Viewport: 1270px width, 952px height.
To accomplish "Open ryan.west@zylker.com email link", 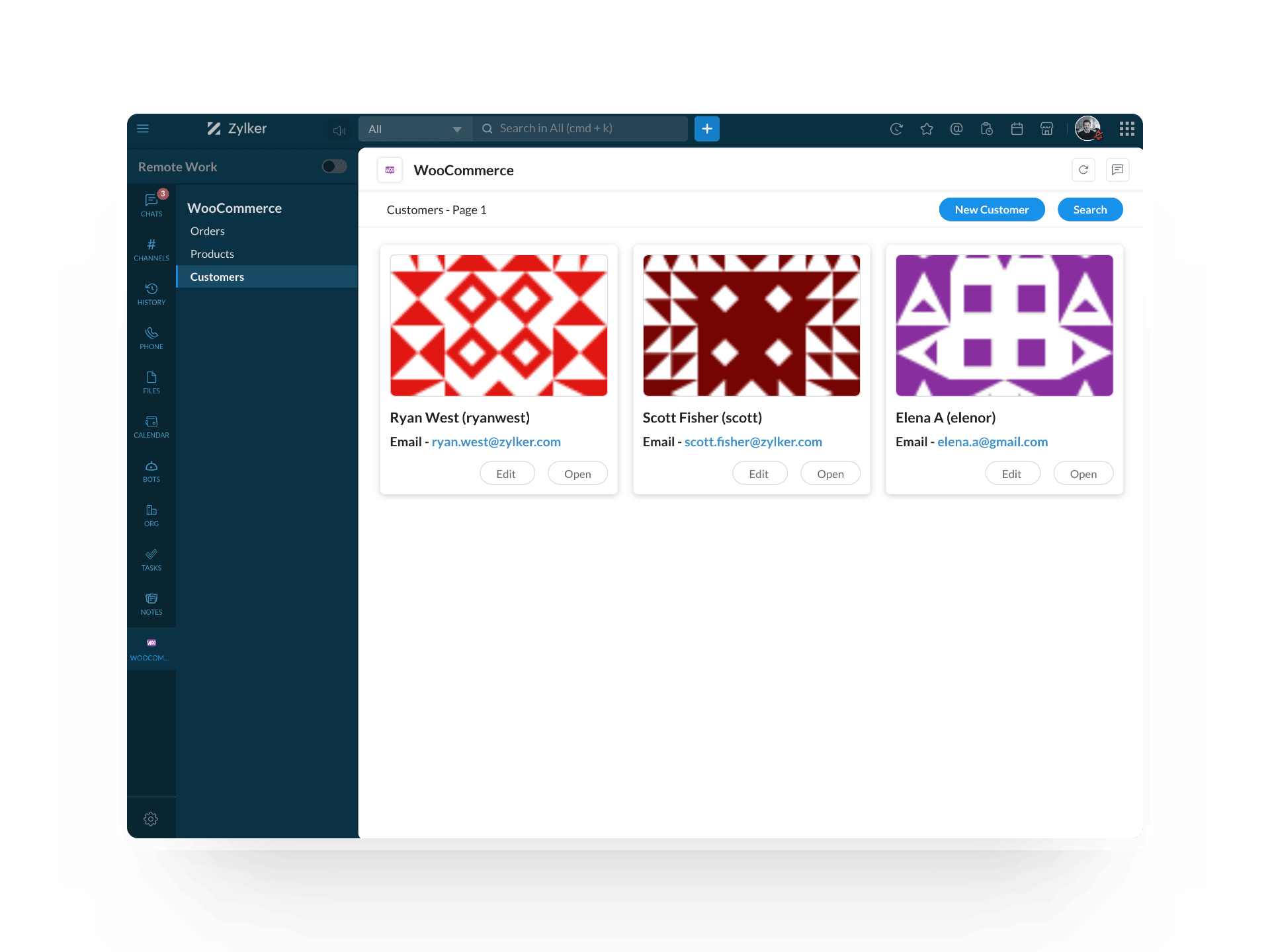I will point(496,442).
